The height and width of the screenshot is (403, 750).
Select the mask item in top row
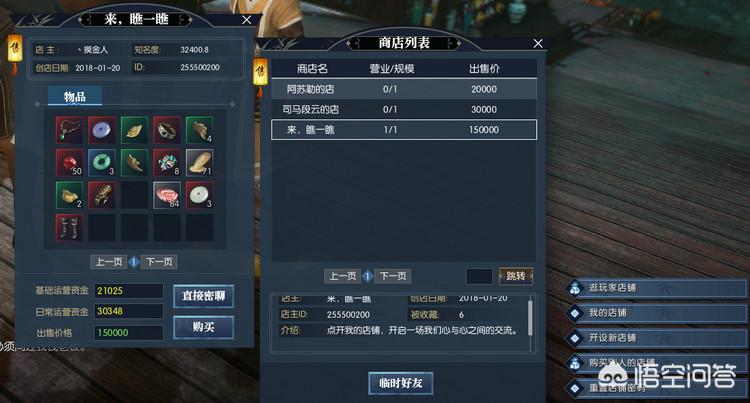click(167, 130)
